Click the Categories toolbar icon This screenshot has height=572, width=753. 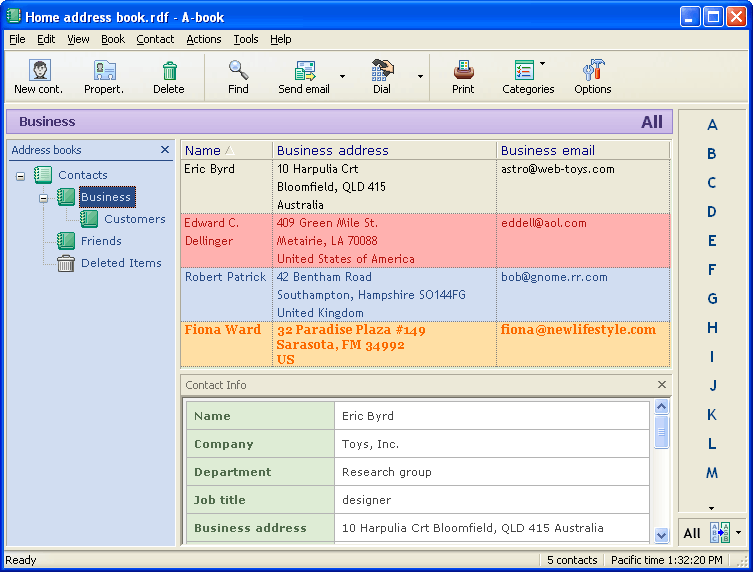pyautogui.click(x=524, y=70)
